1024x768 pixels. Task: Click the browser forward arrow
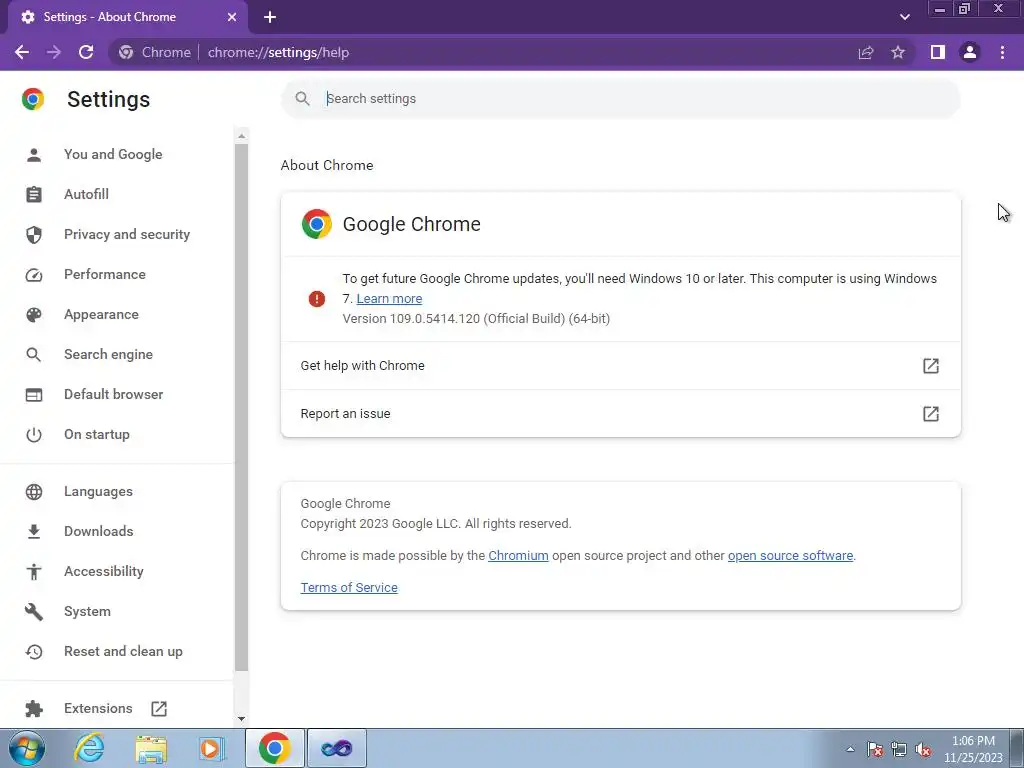pos(54,52)
